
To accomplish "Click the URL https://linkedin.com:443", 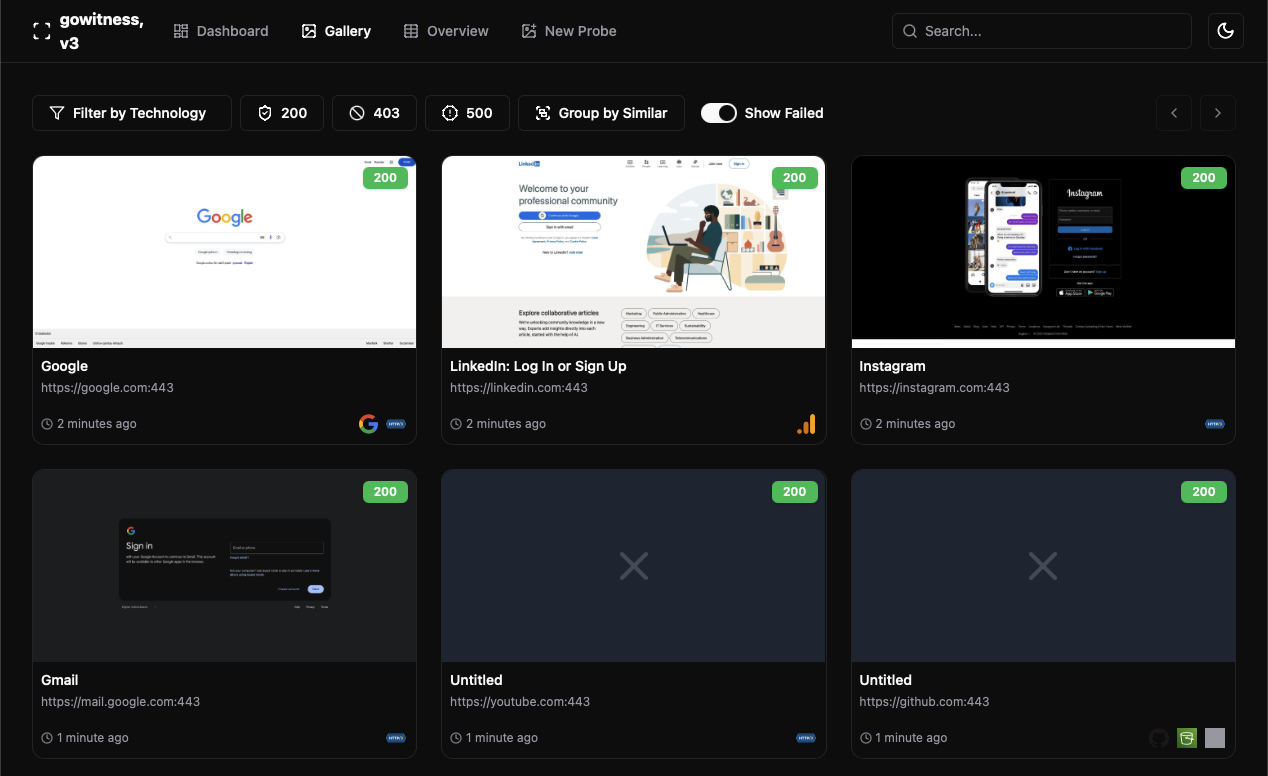I will pyautogui.click(x=519, y=388).
